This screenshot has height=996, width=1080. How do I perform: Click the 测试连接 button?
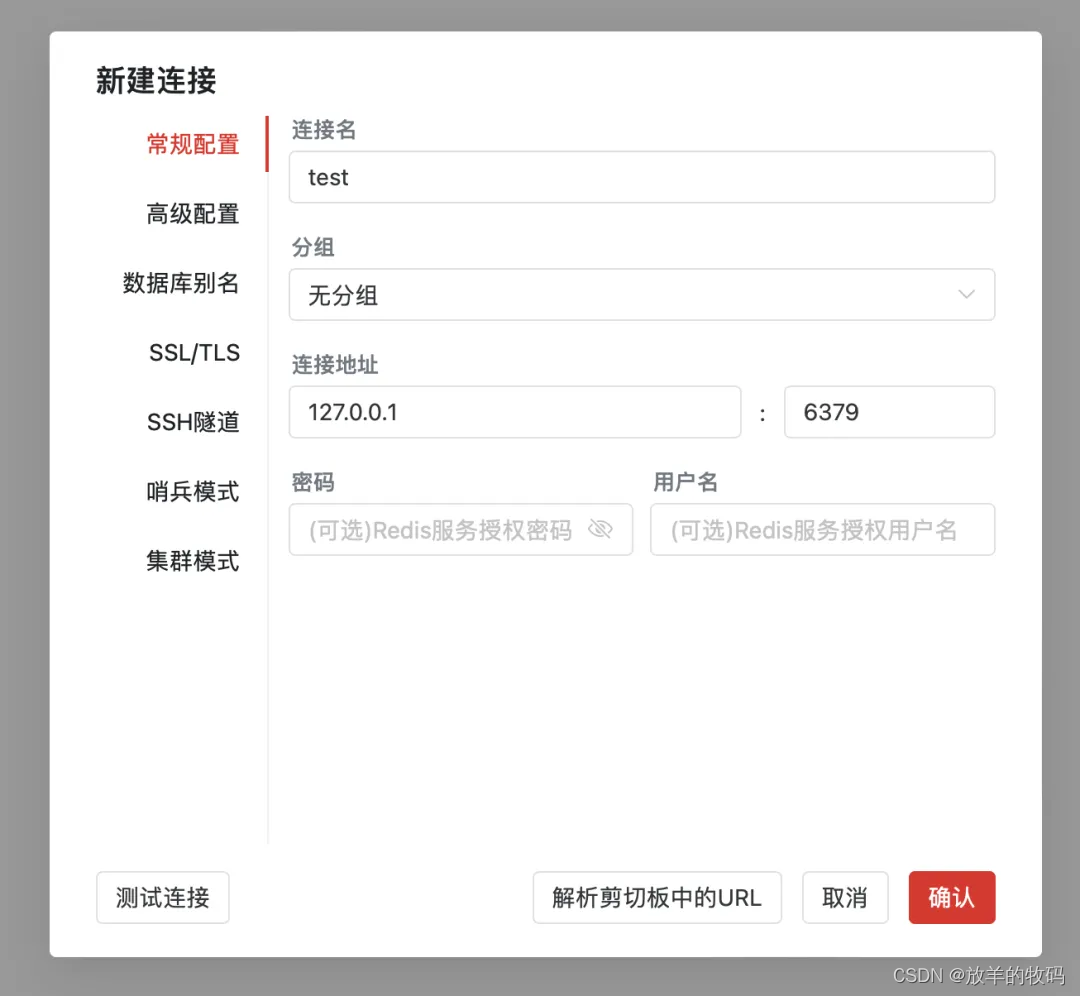163,898
